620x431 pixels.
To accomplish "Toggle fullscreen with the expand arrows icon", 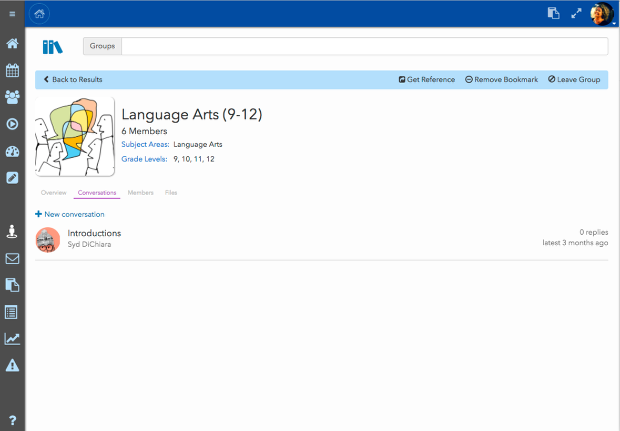I will tap(577, 13).
